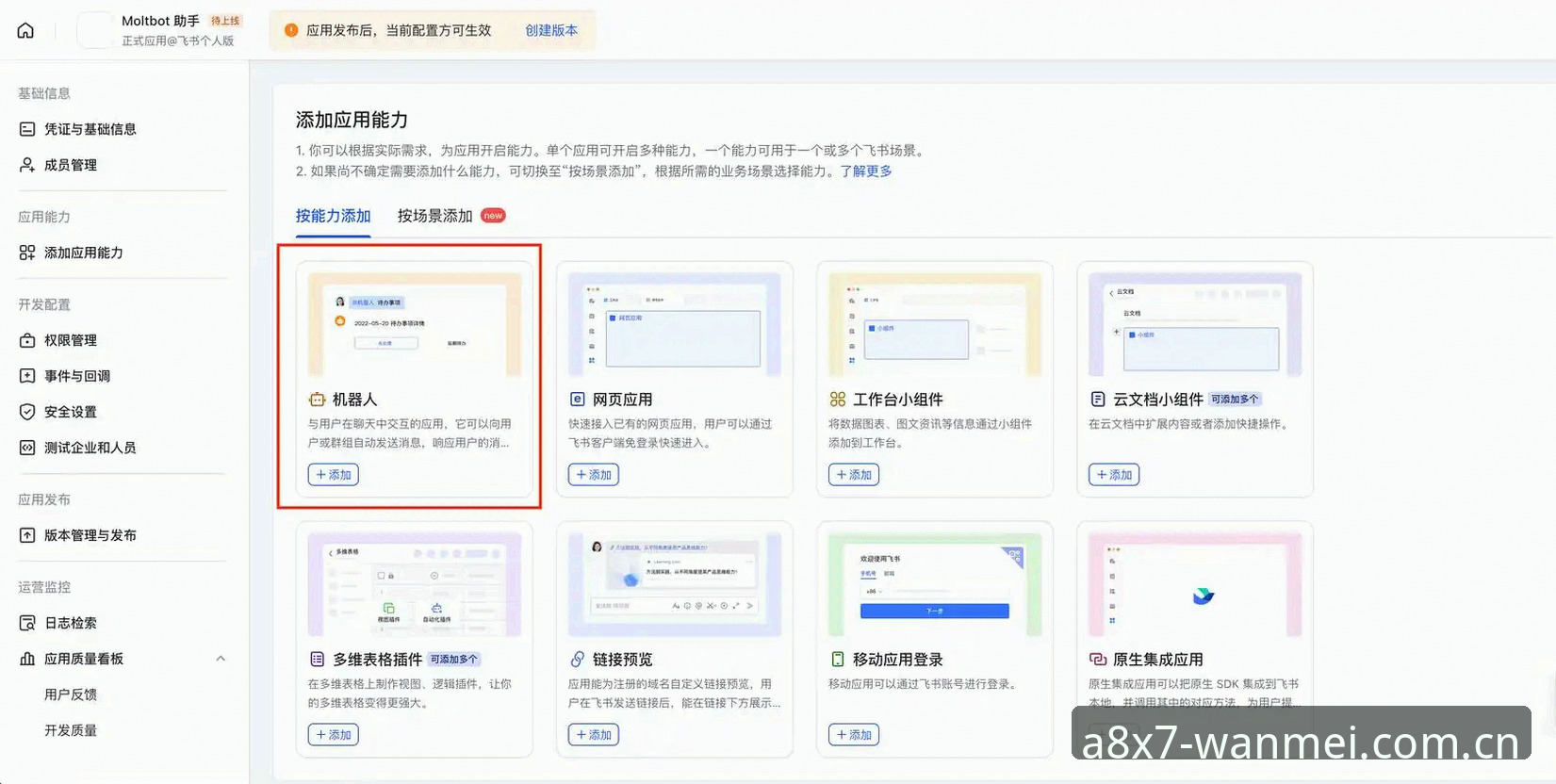The width and height of the screenshot is (1556, 784).
Task: Click the 网页应用 icon
Action: click(x=577, y=400)
